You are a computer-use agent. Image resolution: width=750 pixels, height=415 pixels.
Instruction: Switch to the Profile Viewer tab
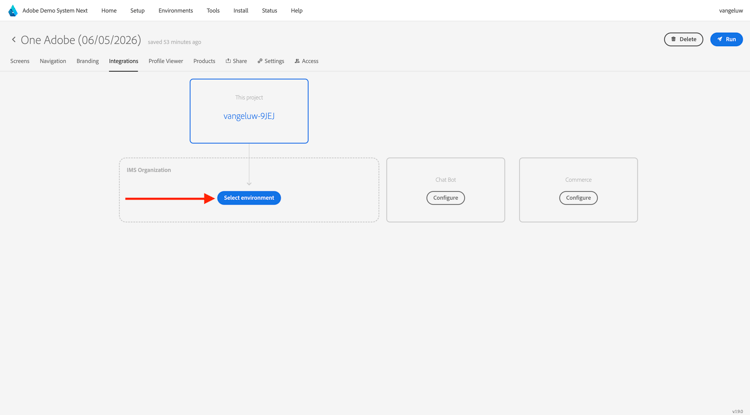click(165, 61)
